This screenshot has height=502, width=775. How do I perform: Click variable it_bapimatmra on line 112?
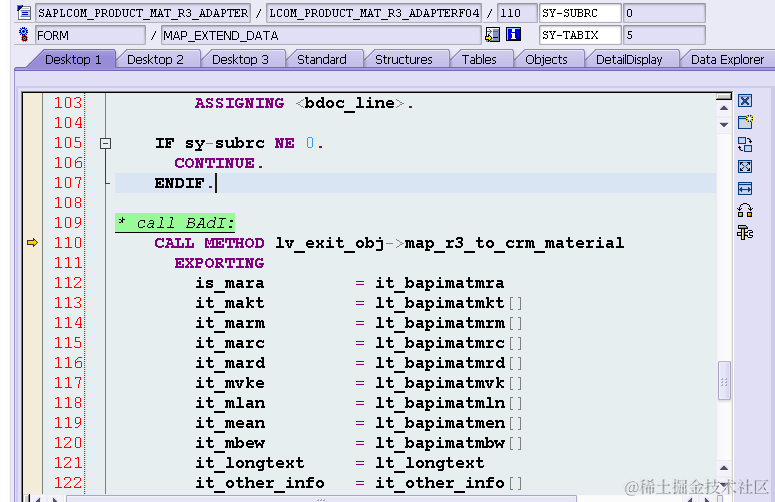(439, 283)
